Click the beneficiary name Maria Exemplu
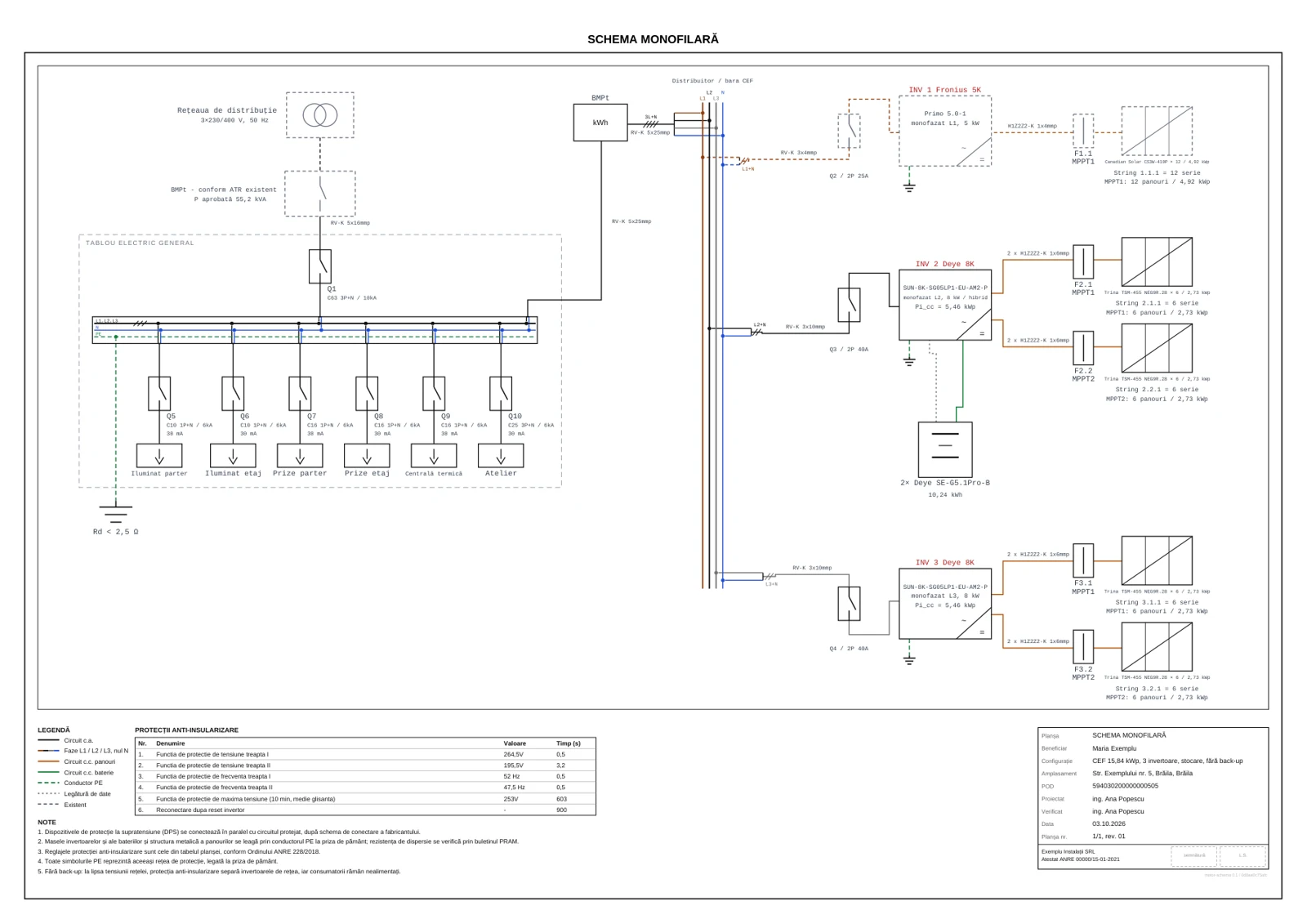 click(x=1114, y=748)
